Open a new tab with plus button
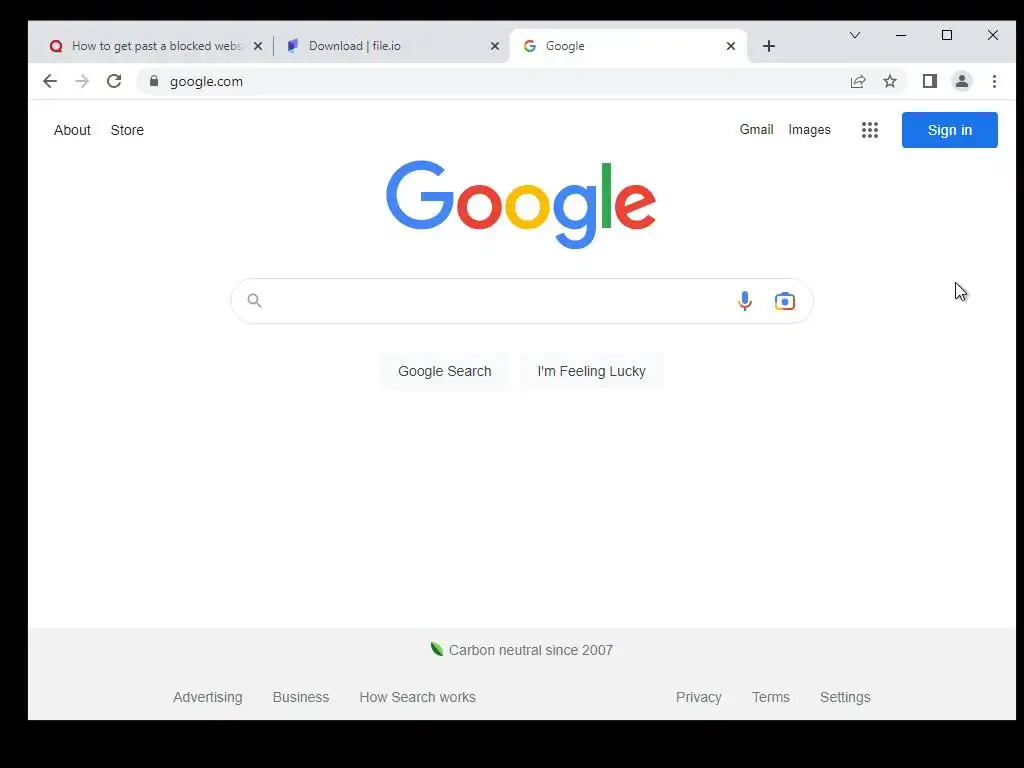 point(769,46)
